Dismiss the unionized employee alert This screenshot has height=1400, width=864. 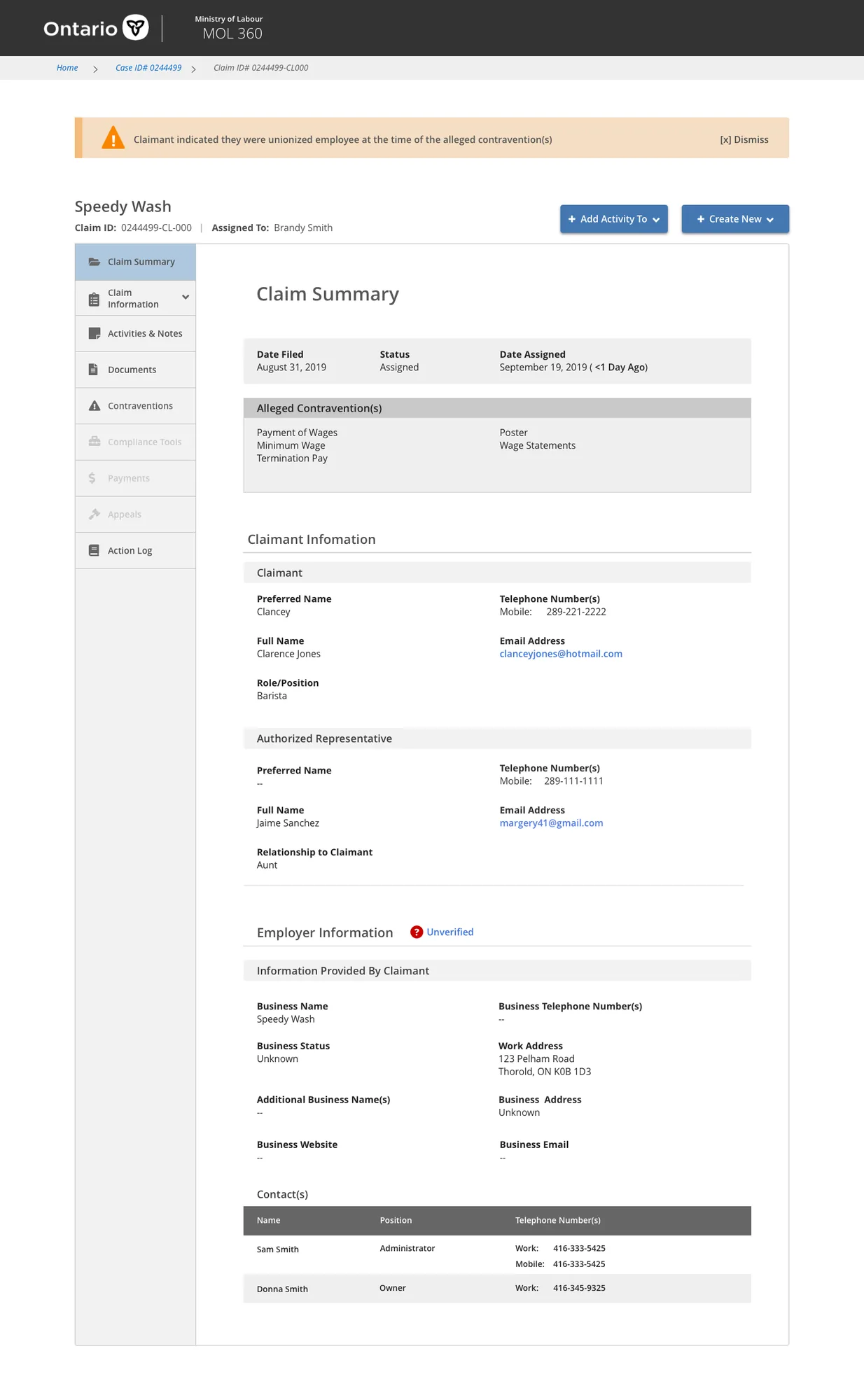(744, 139)
